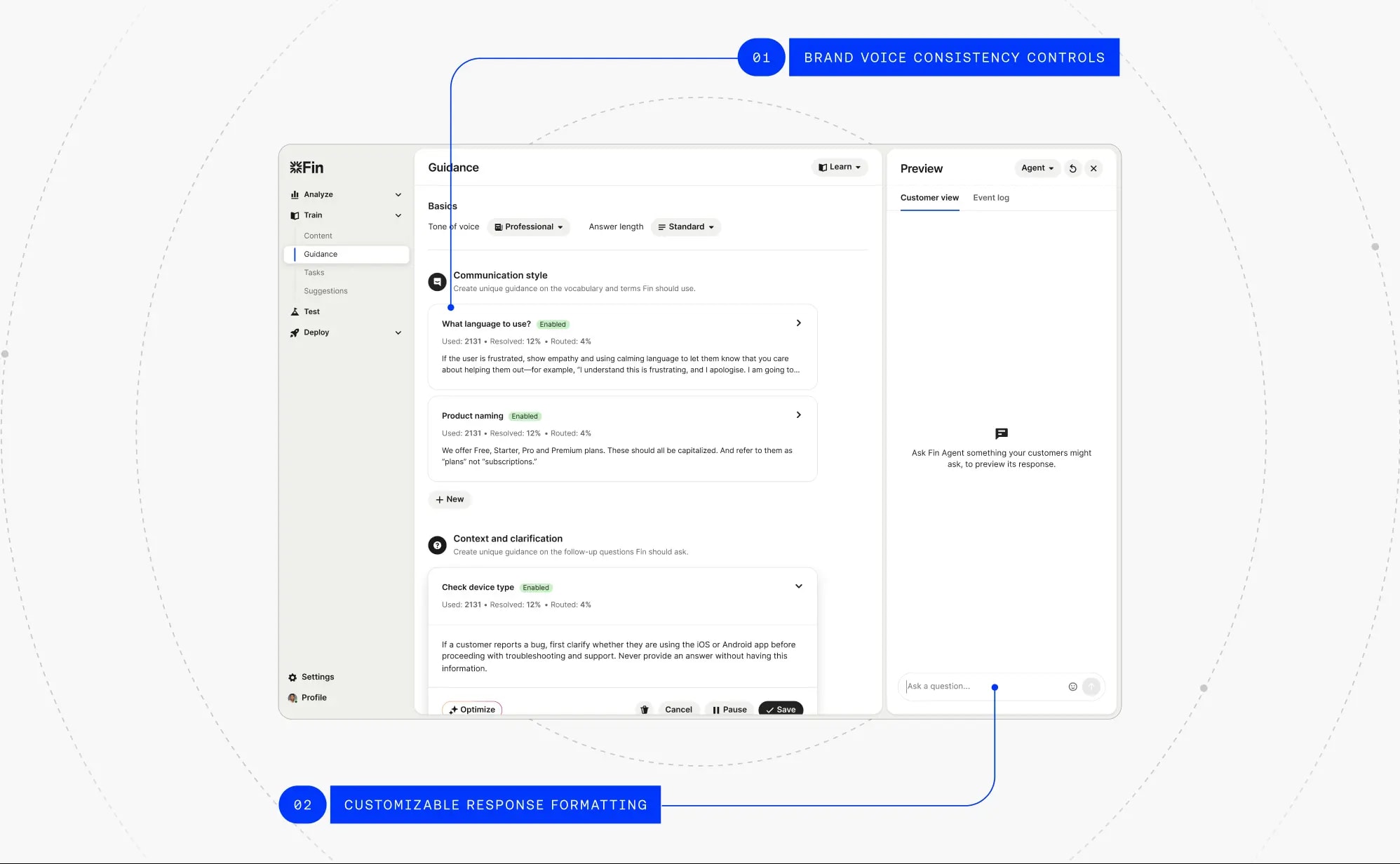This screenshot has height=864, width=1400.
Task: Click the Fin logo in sidebar
Action: pos(307,168)
